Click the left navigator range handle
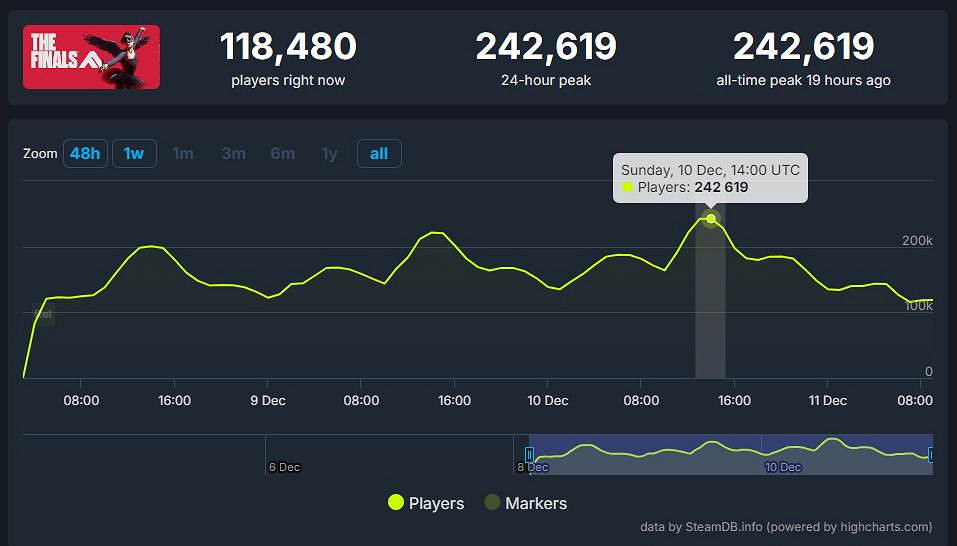This screenshot has height=546, width=957. [x=530, y=455]
